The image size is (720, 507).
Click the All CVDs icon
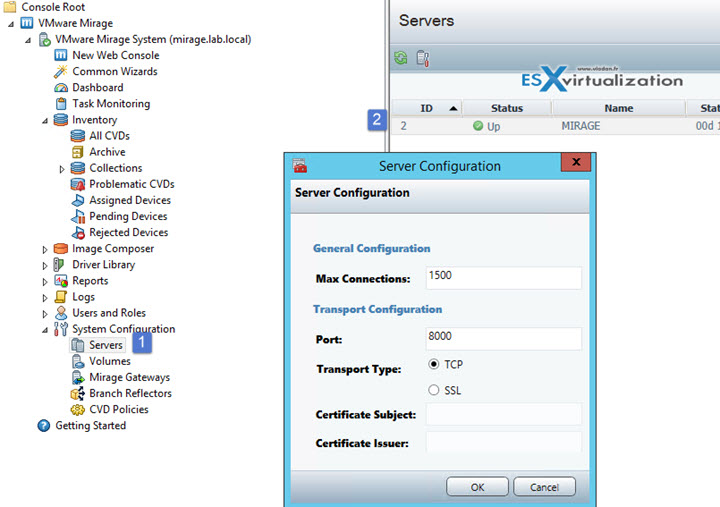pos(78,136)
